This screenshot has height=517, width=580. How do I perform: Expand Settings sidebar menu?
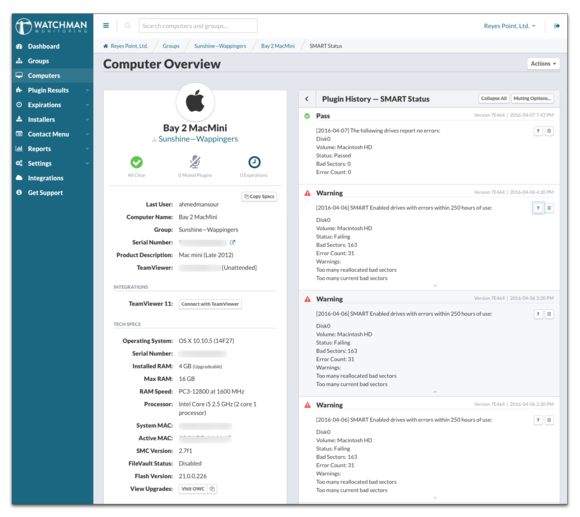[x=52, y=163]
